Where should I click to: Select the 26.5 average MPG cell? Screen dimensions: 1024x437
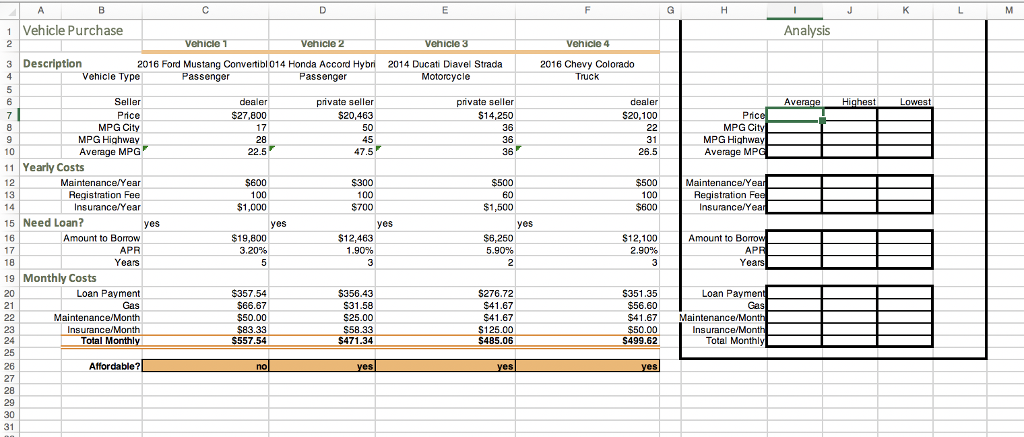pyautogui.click(x=588, y=152)
